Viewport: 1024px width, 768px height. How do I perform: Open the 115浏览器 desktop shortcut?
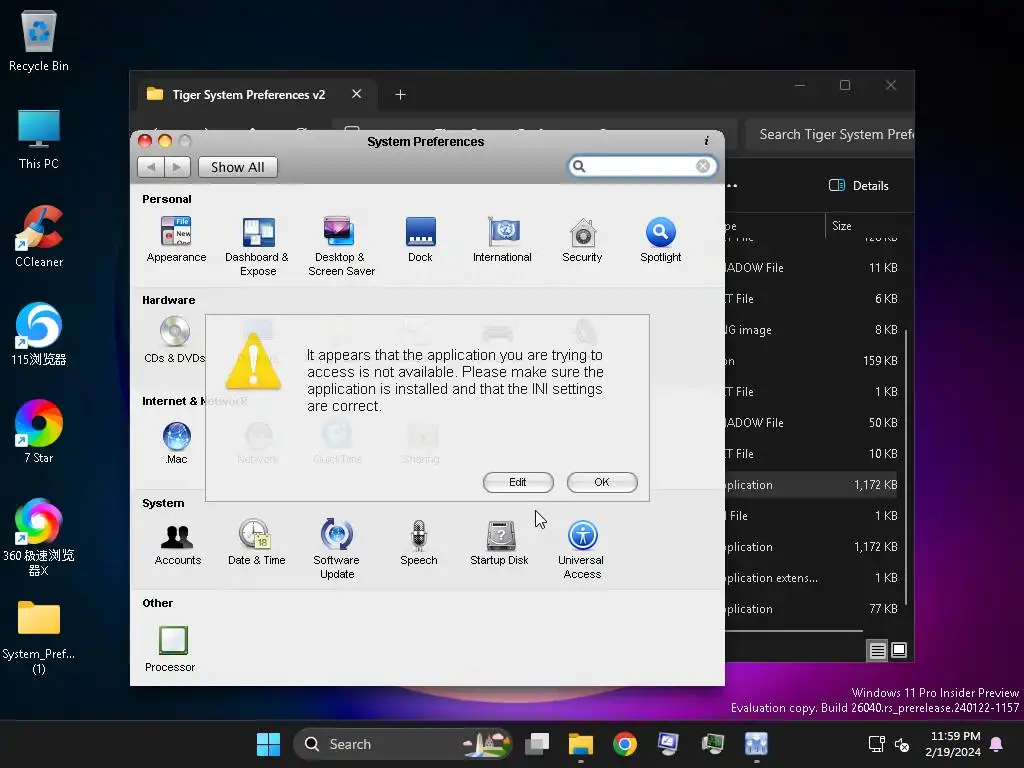point(39,334)
